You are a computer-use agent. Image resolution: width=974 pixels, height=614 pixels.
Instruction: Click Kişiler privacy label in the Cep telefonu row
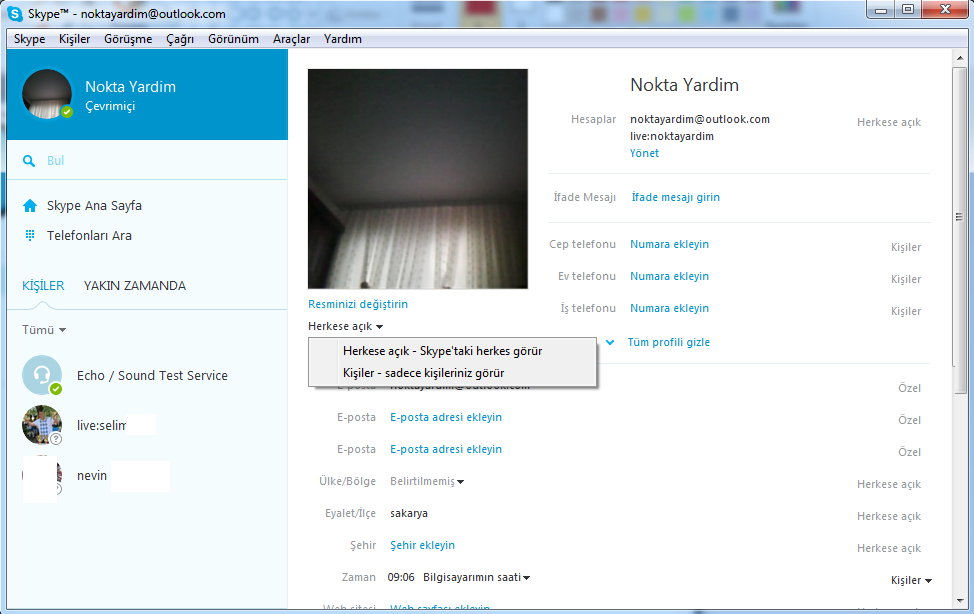pyautogui.click(x=906, y=247)
